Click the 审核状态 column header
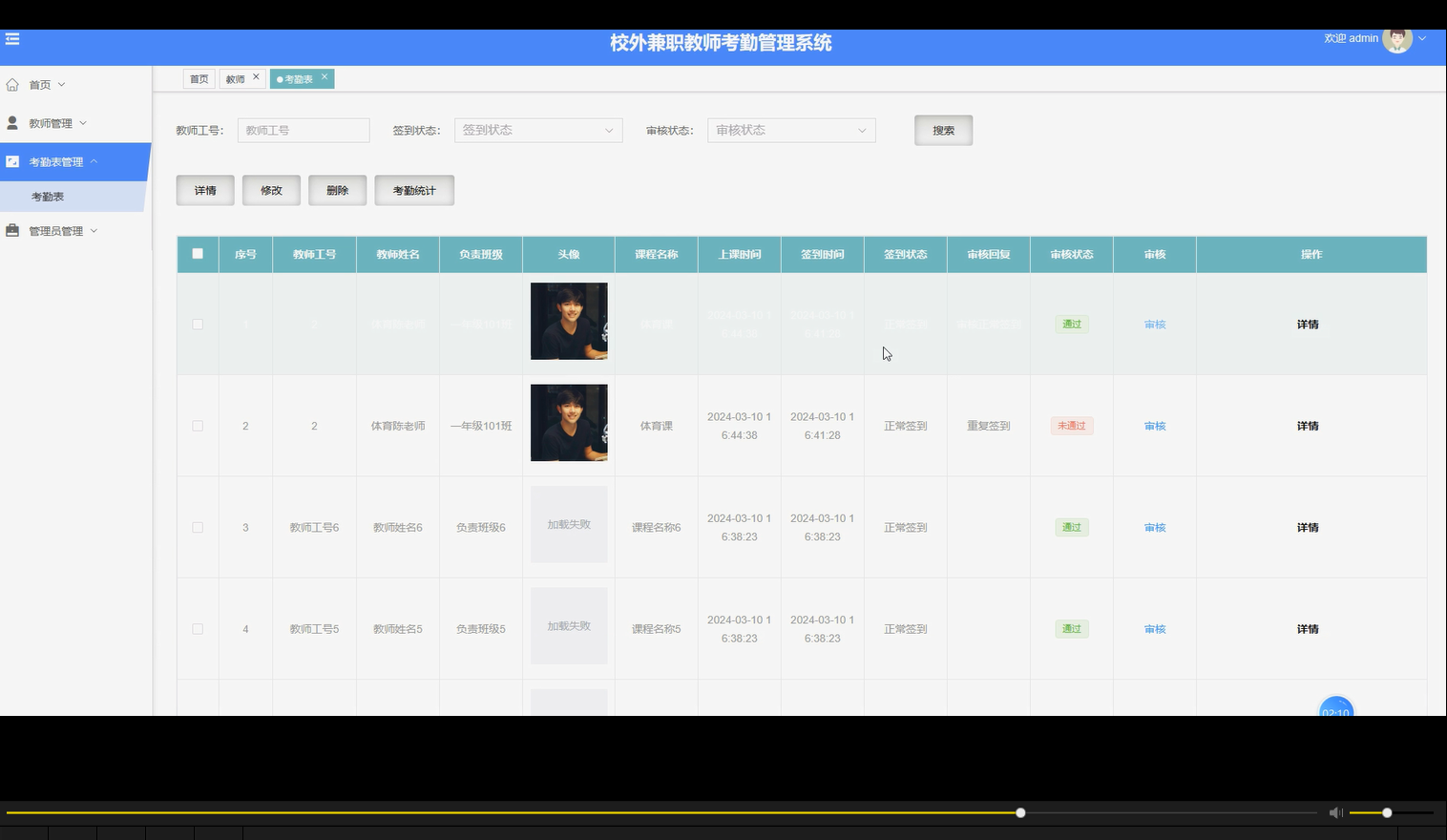This screenshot has height=840, width=1447. [1072, 254]
